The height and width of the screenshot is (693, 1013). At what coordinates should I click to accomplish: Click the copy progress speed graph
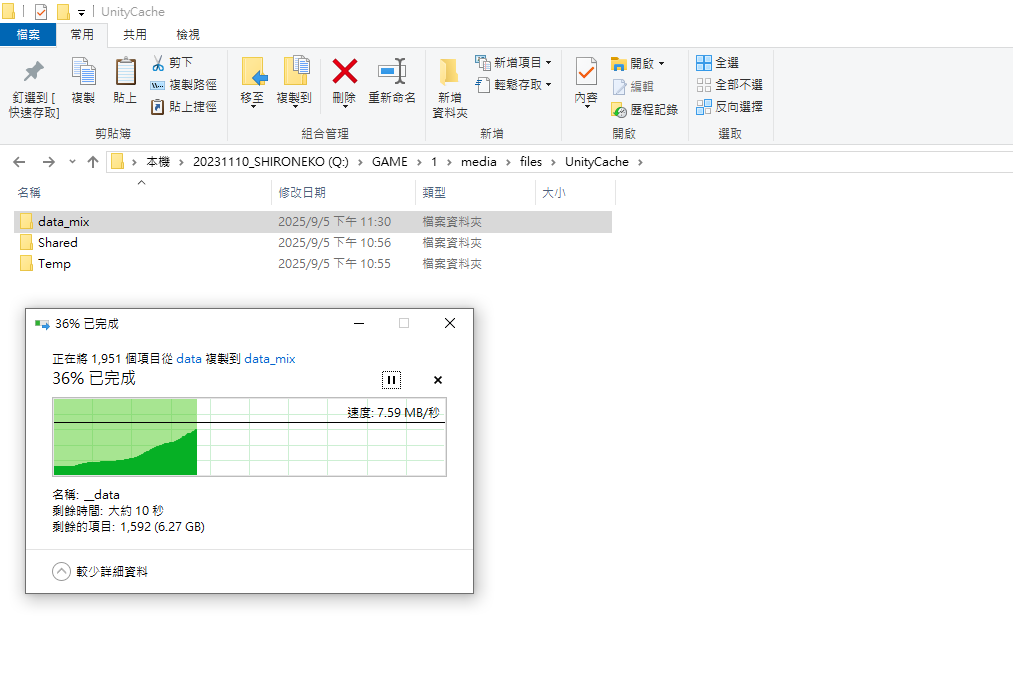(249, 437)
